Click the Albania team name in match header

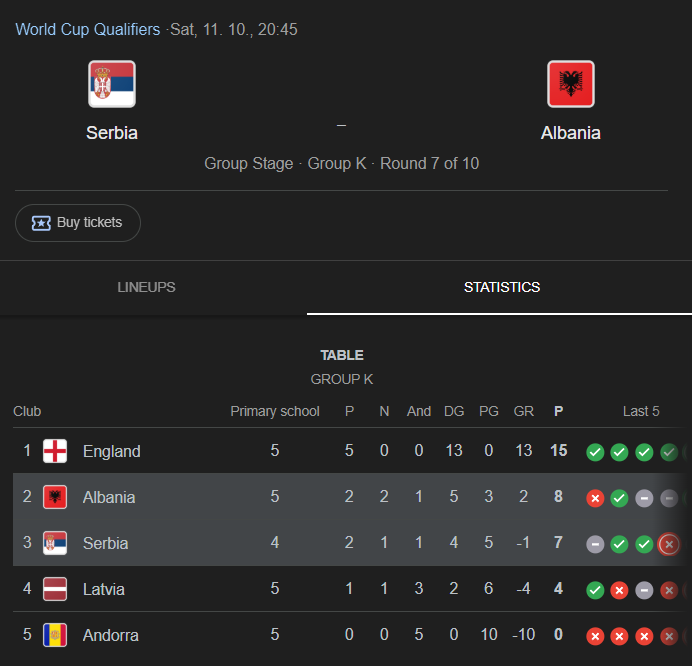tap(571, 133)
